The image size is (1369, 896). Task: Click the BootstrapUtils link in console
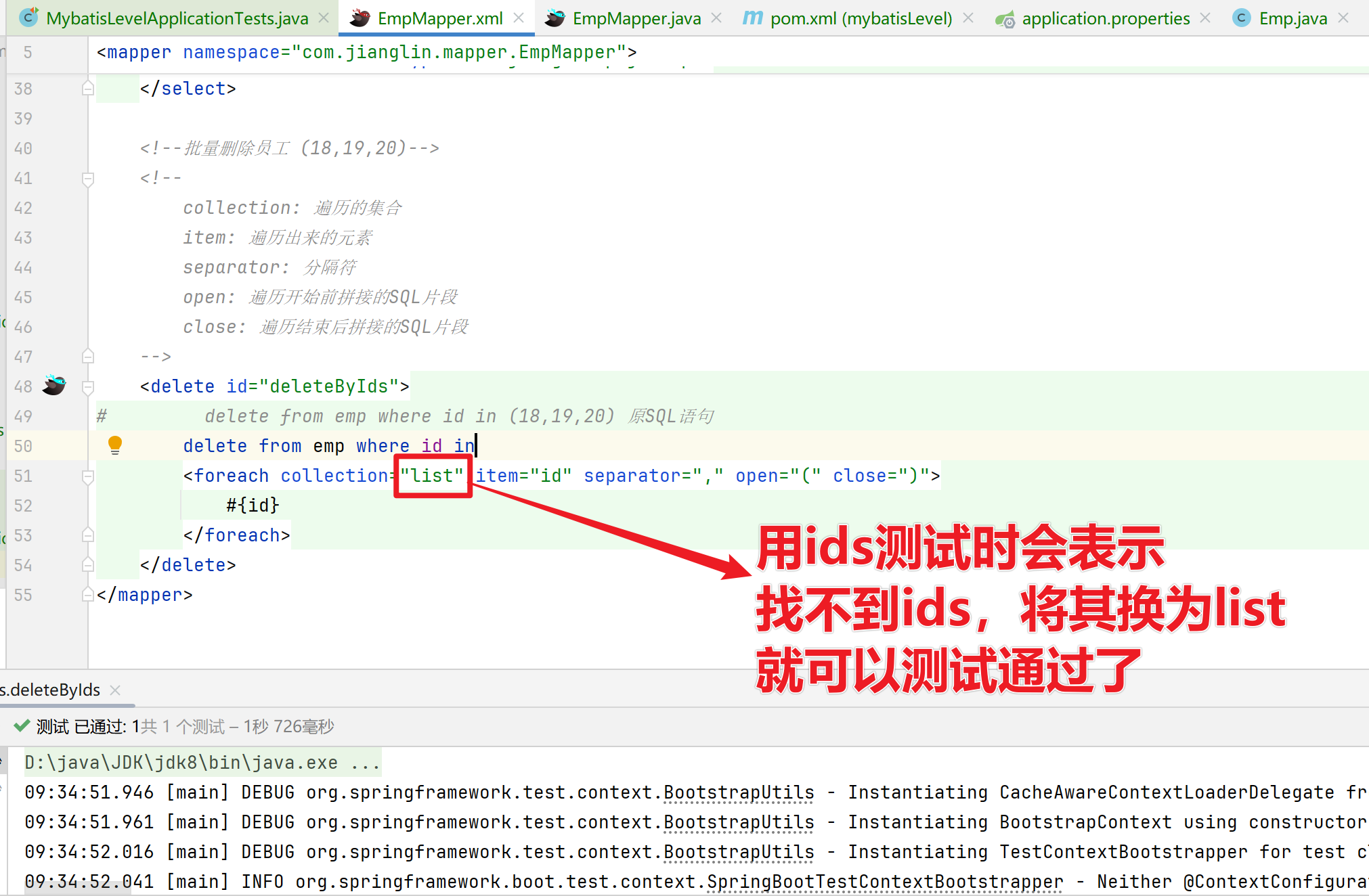click(x=738, y=792)
